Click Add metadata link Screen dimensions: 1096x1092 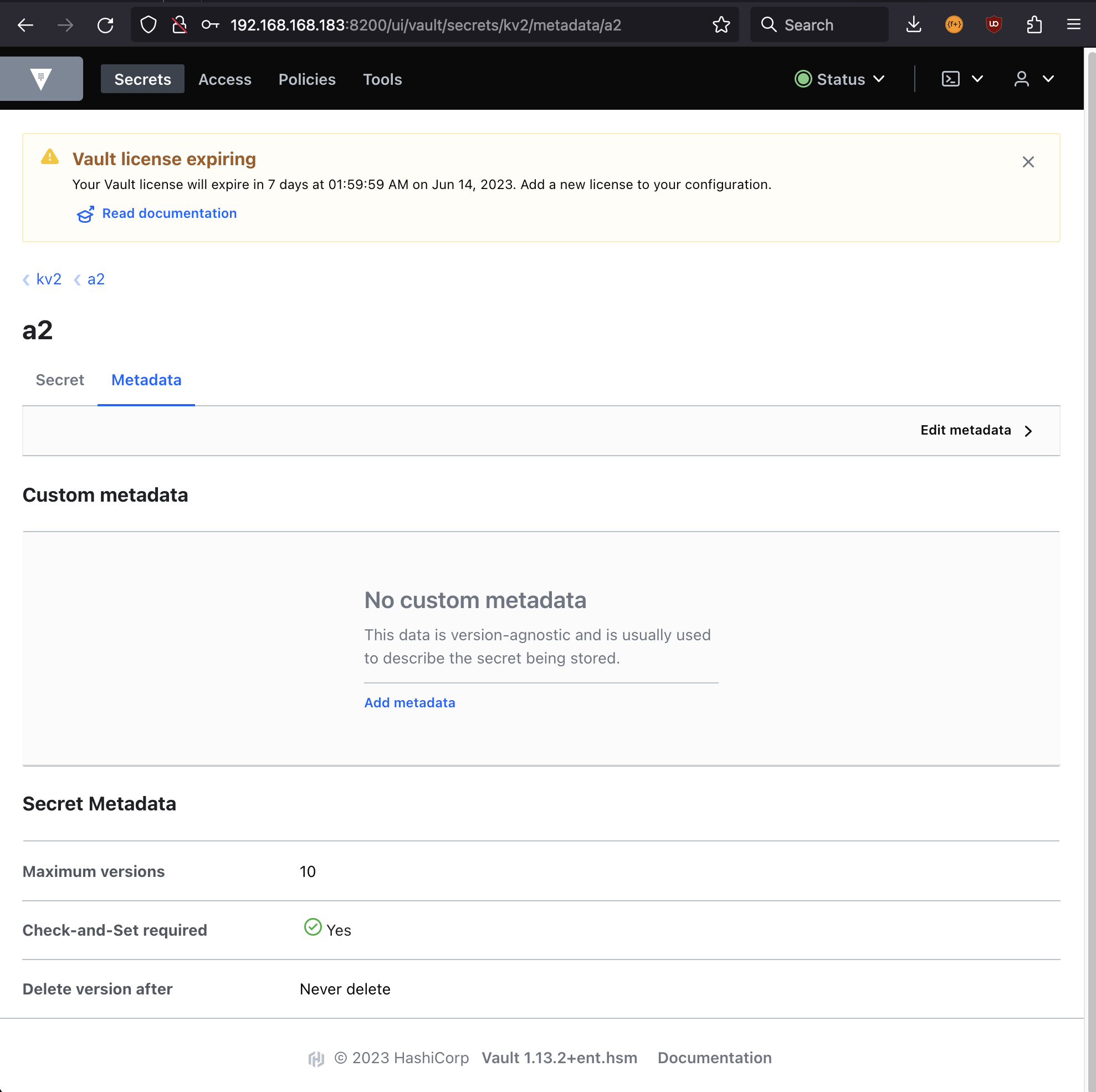click(x=409, y=702)
